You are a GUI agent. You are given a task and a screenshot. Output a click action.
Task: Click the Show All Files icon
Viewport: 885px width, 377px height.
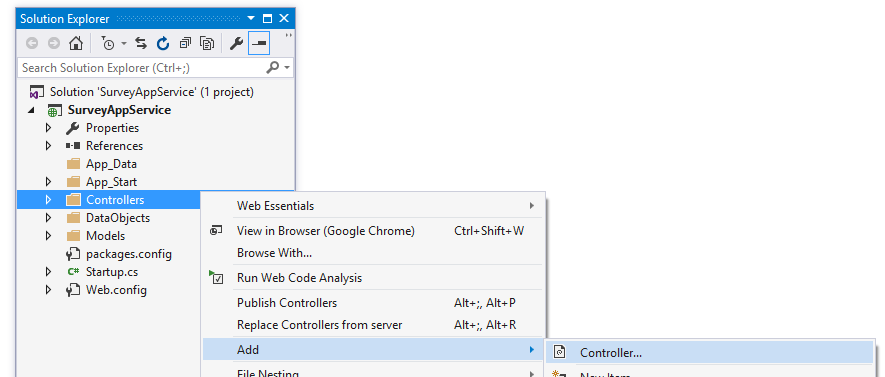[207, 43]
